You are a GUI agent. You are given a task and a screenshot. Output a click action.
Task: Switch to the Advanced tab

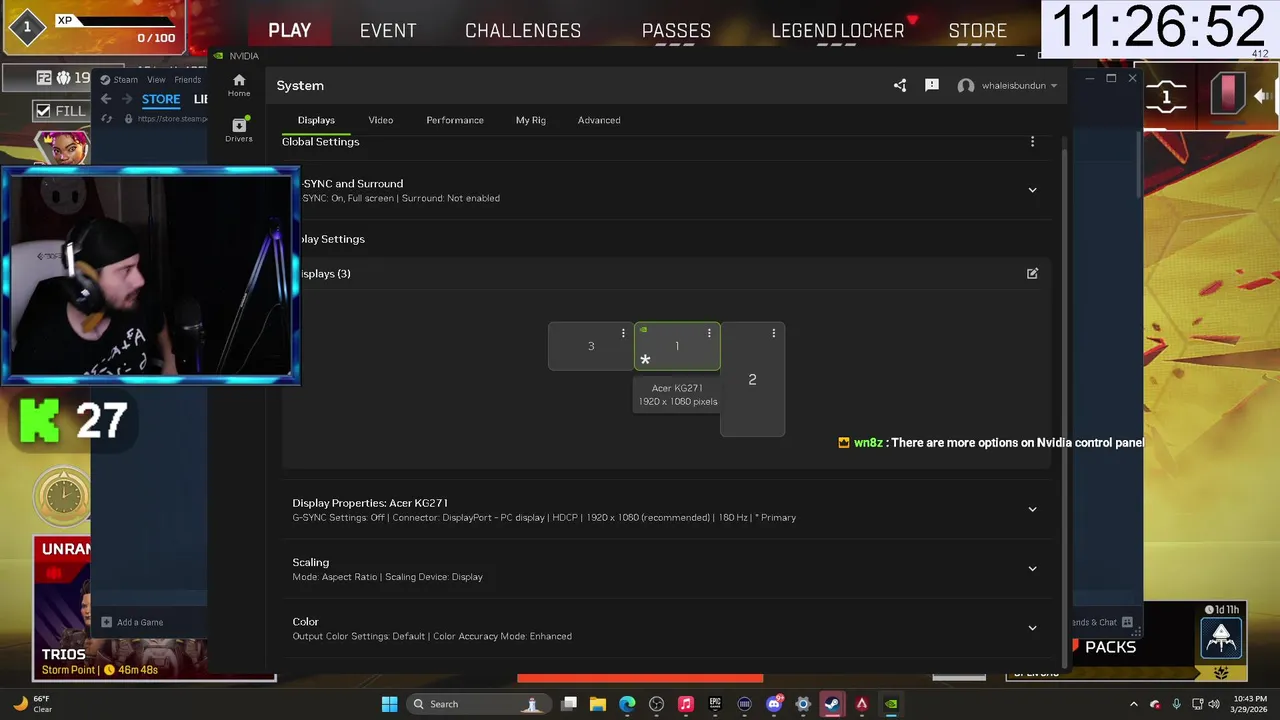[x=599, y=120]
